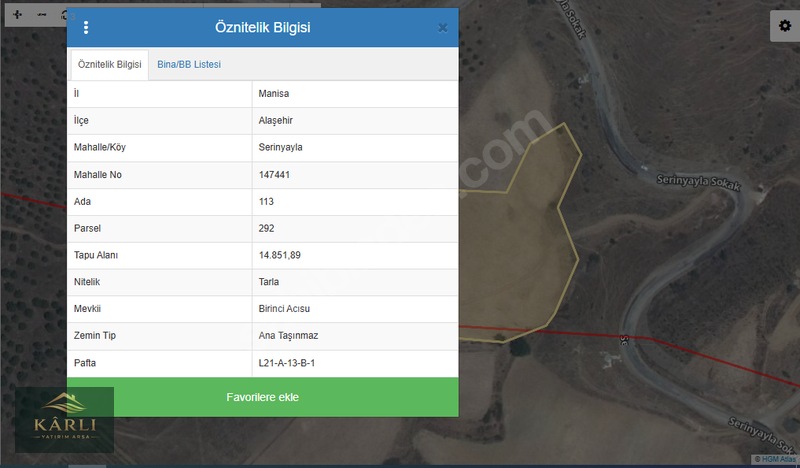Open map settings gear icon
Viewport: 800px width, 468px height.
click(785, 26)
